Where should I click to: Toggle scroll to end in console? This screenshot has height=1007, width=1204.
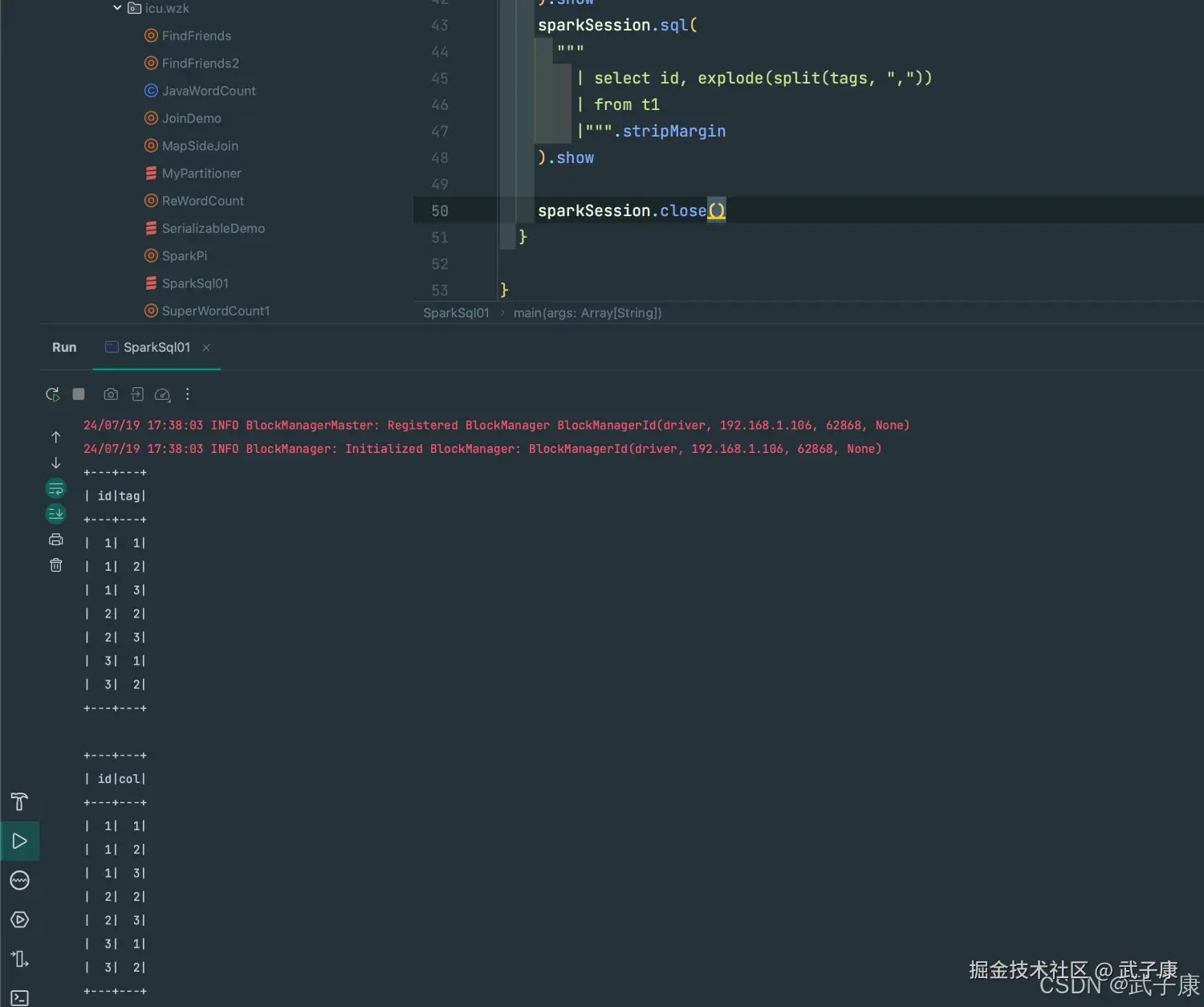pos(56,514)
